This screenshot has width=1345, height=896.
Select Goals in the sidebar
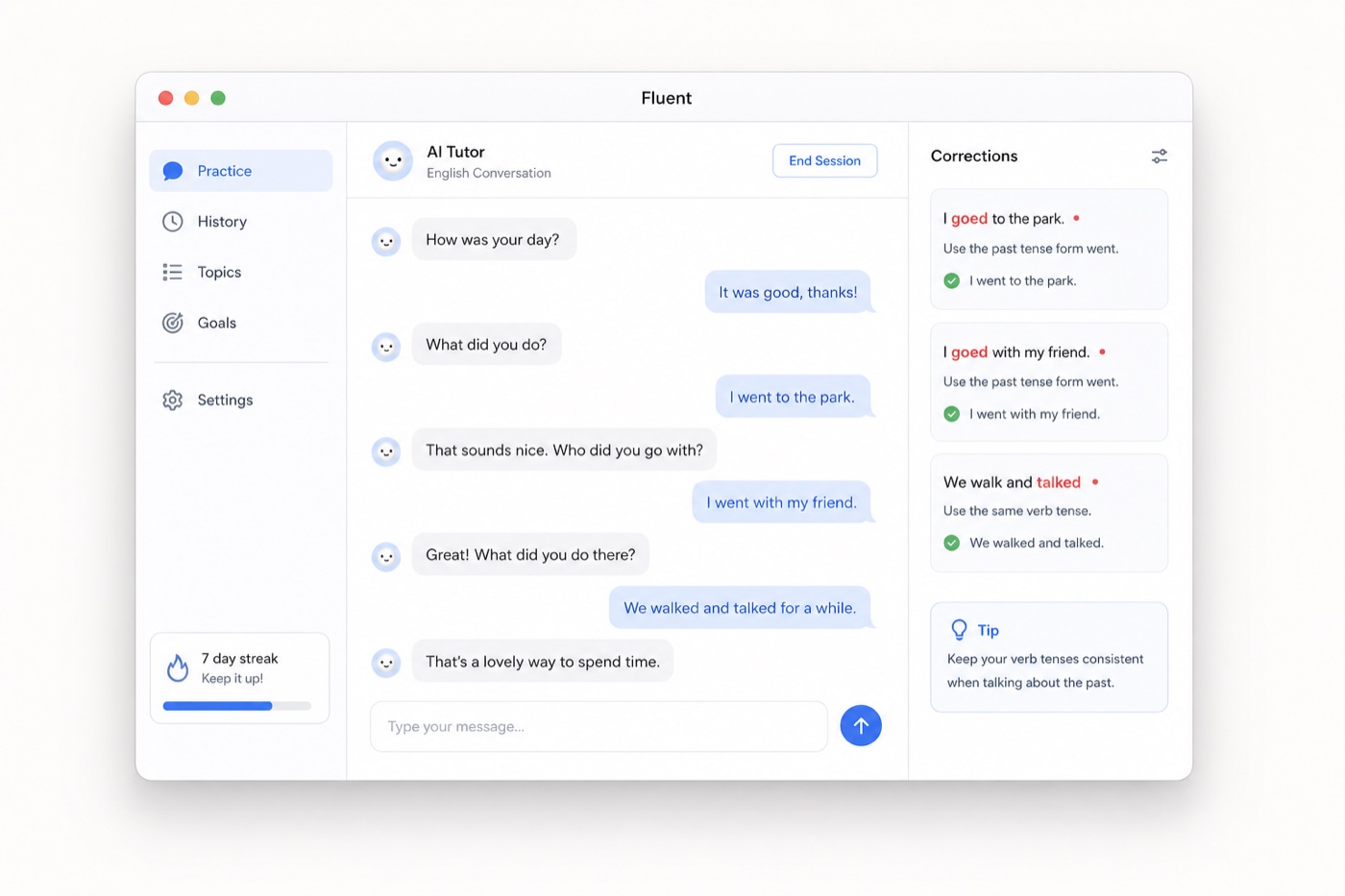[x=241, y=323]
